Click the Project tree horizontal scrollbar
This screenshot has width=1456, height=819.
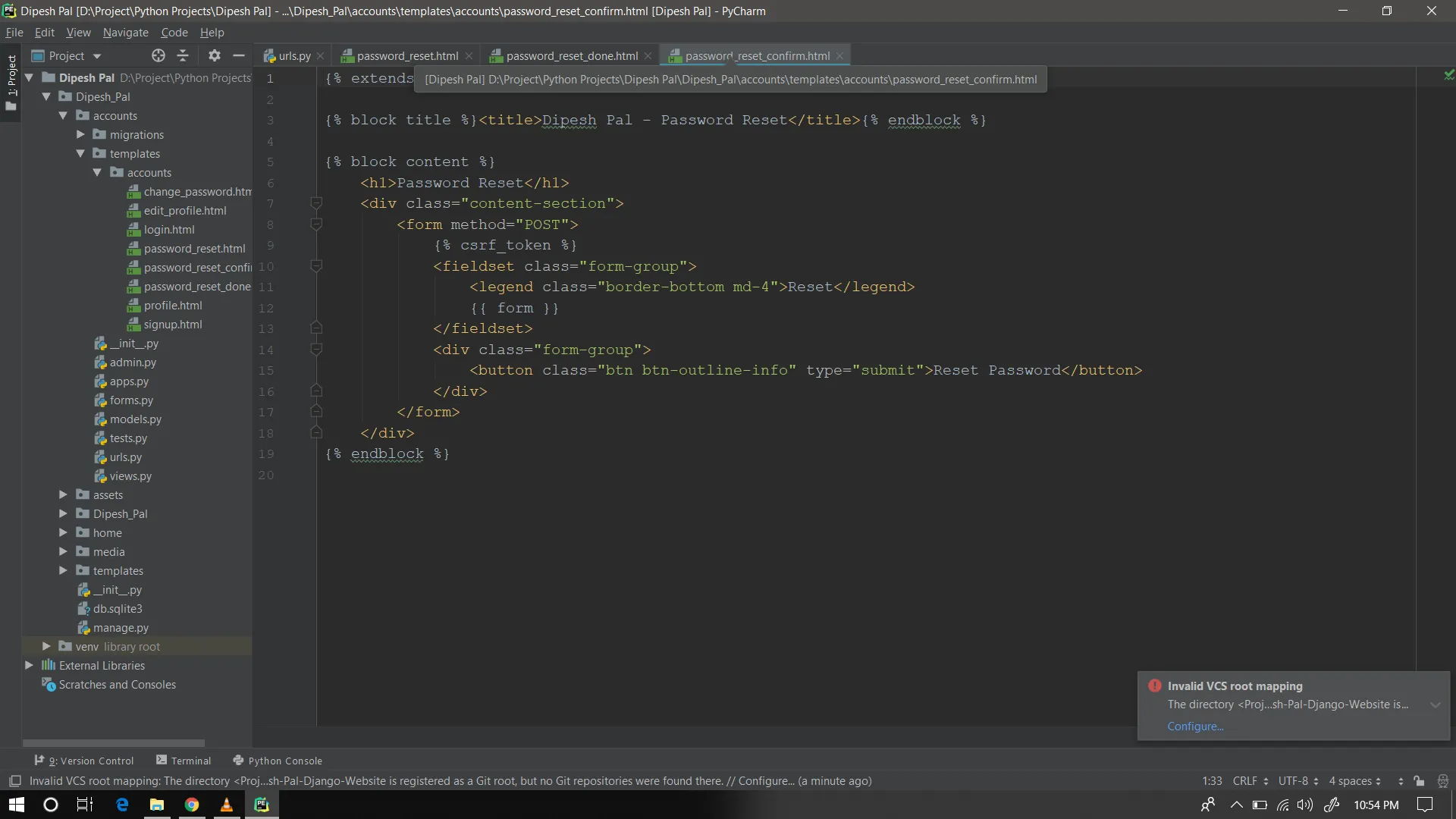click(x=114, y=743)
